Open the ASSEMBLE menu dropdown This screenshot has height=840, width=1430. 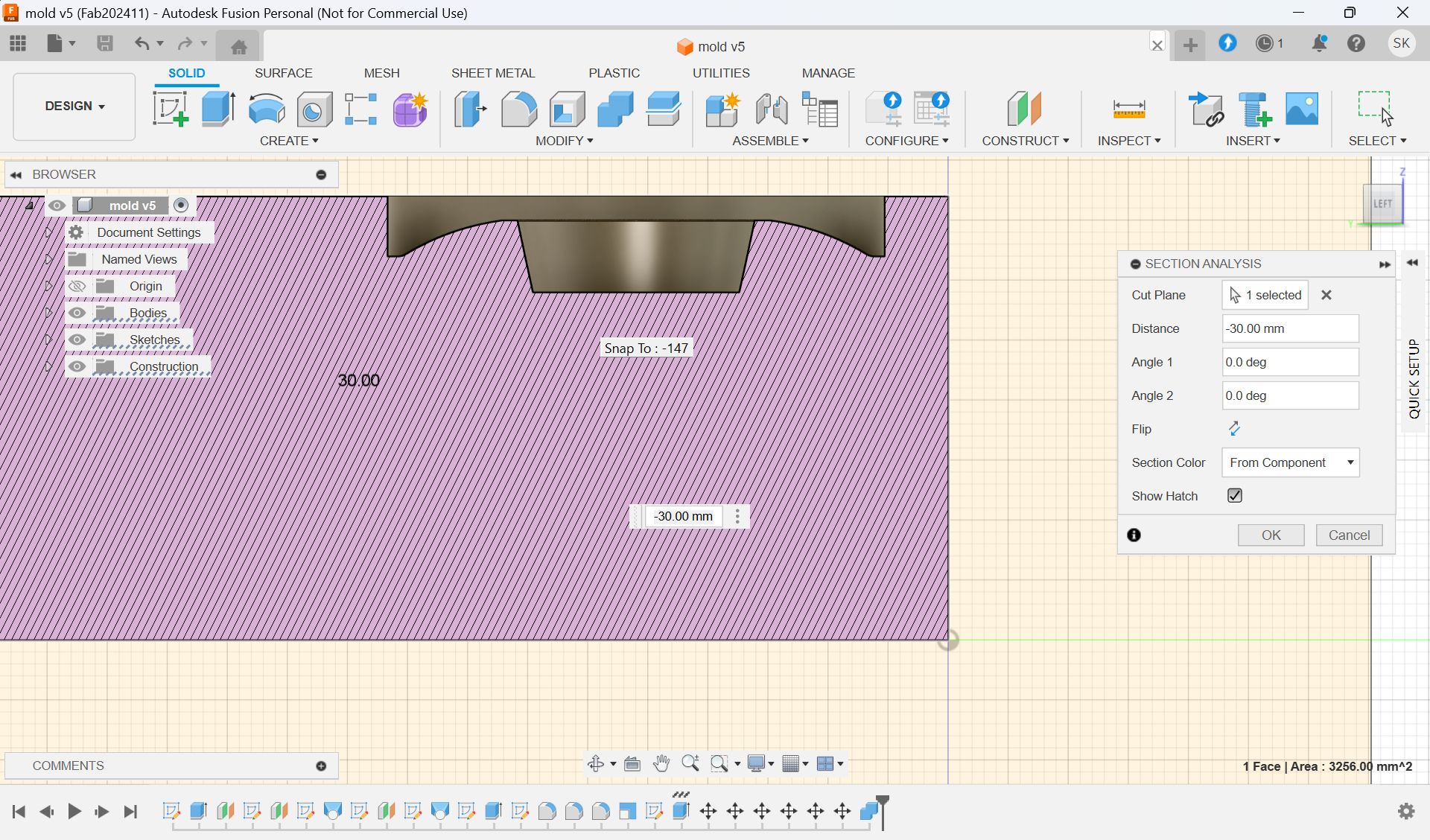770,141
